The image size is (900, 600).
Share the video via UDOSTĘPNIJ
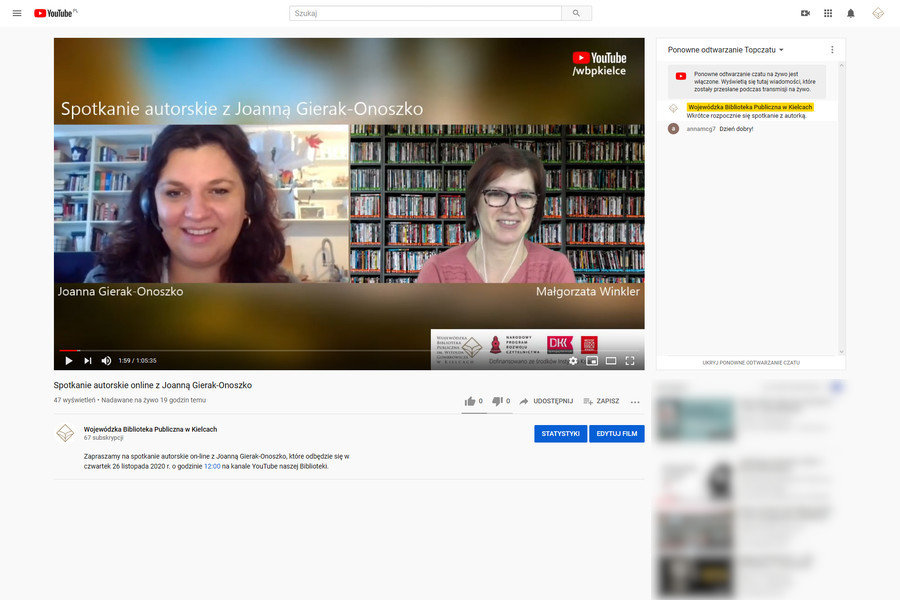546,401
